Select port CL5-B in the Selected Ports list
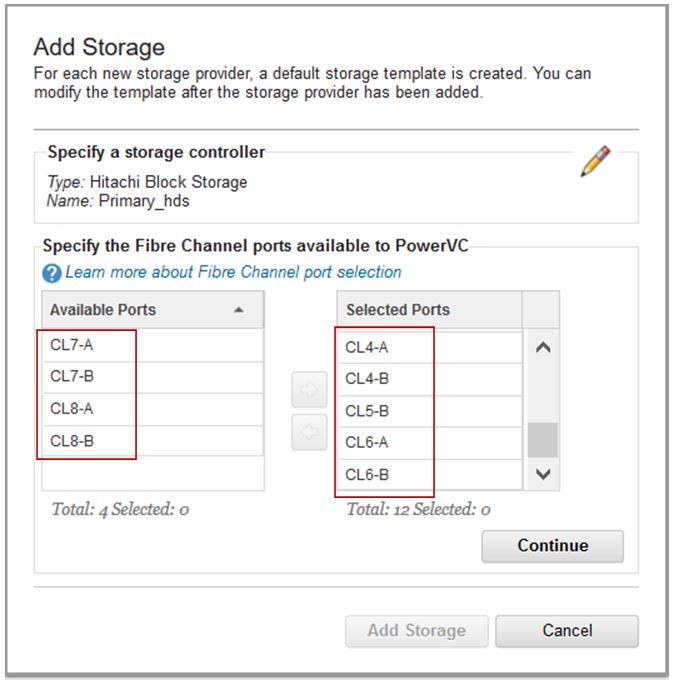The width and height of the screenshot is (674, 681). (430, 411)
